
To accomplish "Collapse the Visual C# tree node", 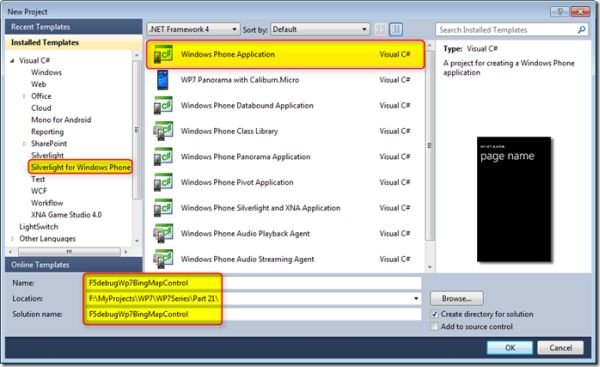I will tap(12, 60).
